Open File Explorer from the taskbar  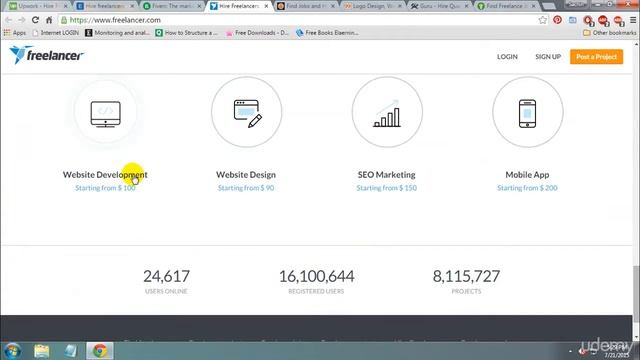point(42,351)
